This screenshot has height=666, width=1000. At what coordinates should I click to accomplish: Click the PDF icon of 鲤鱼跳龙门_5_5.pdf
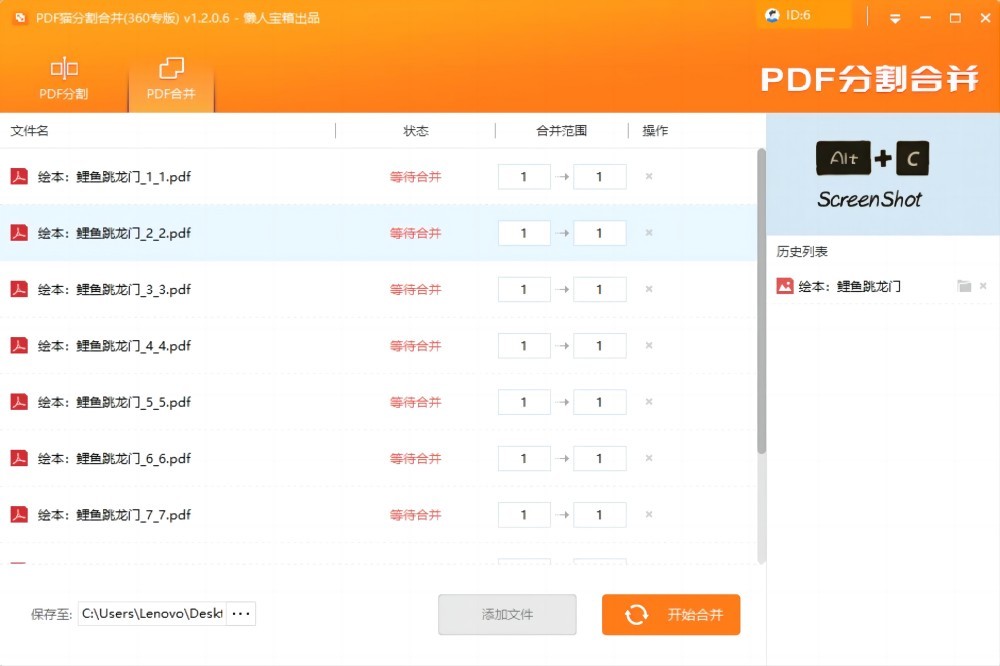[x=19, y=402]
